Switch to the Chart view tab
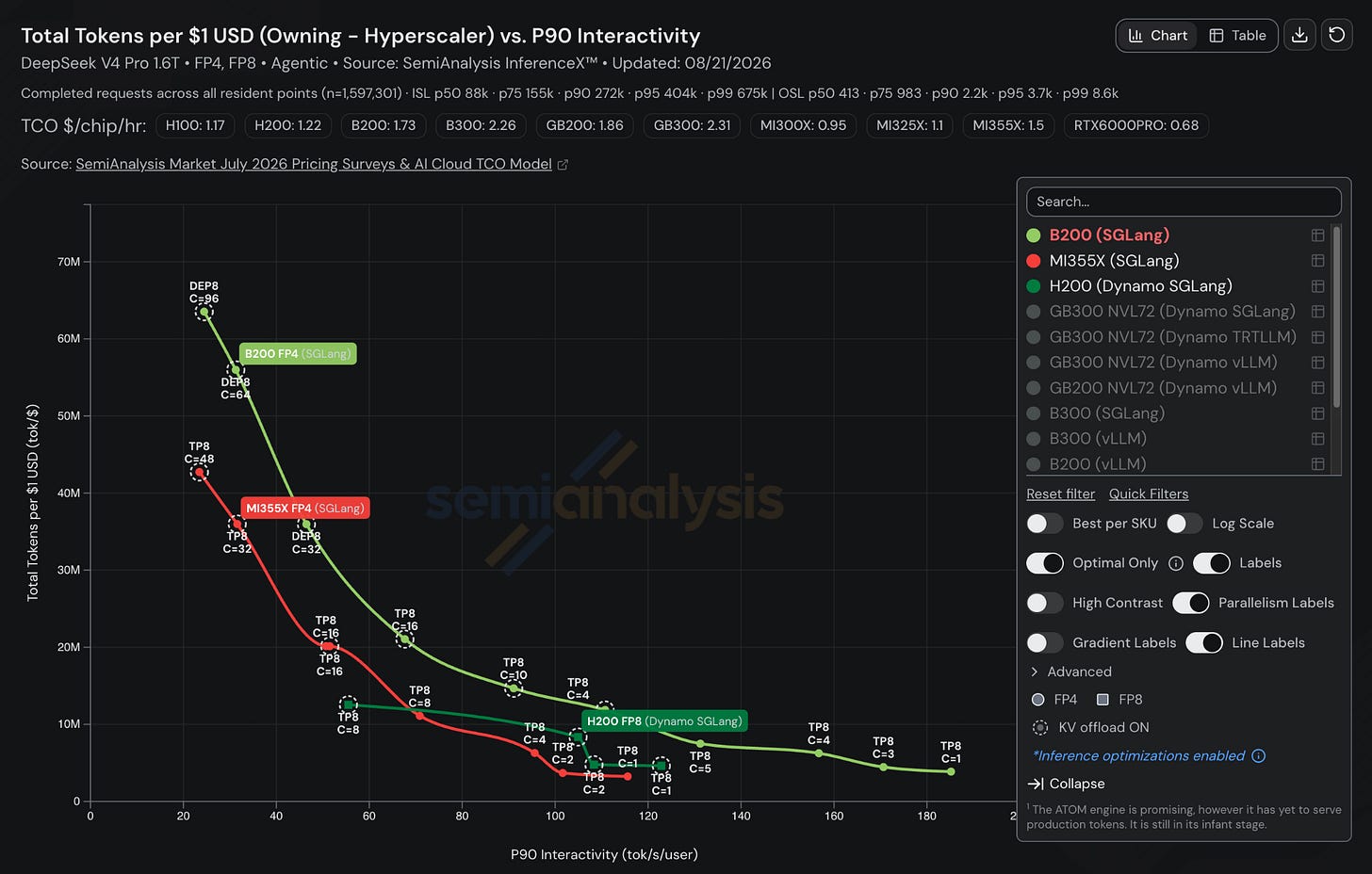1372x874 pixels. [1158, 35]
